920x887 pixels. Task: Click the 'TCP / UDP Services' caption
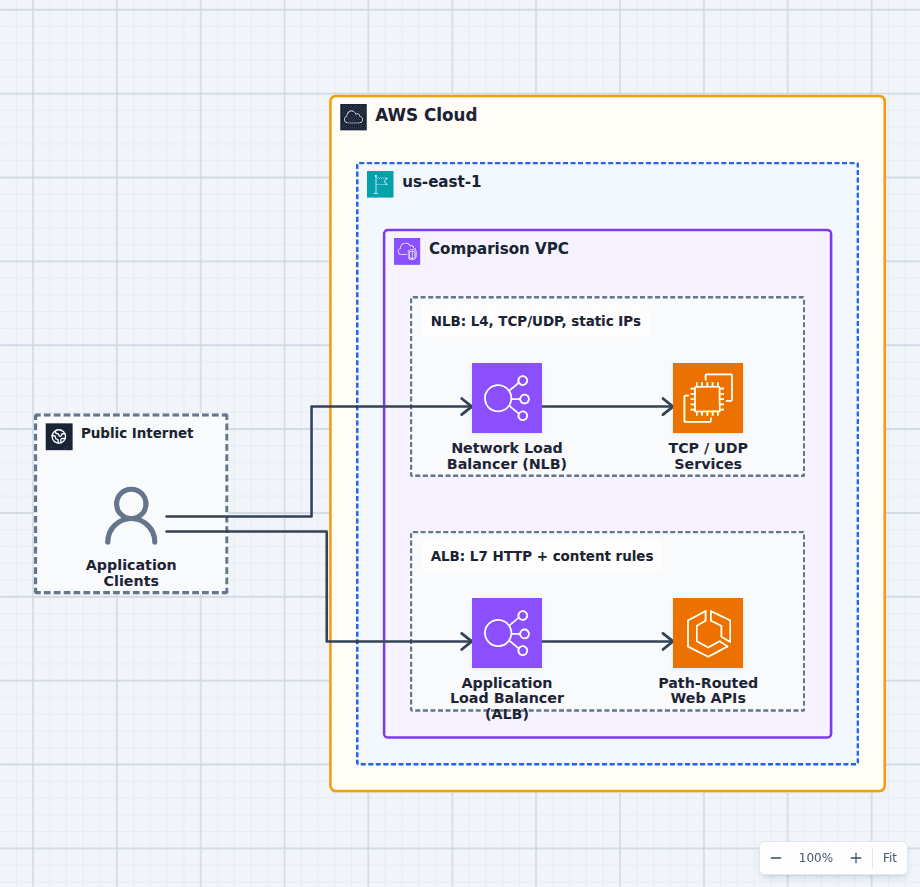coord(708,456)
